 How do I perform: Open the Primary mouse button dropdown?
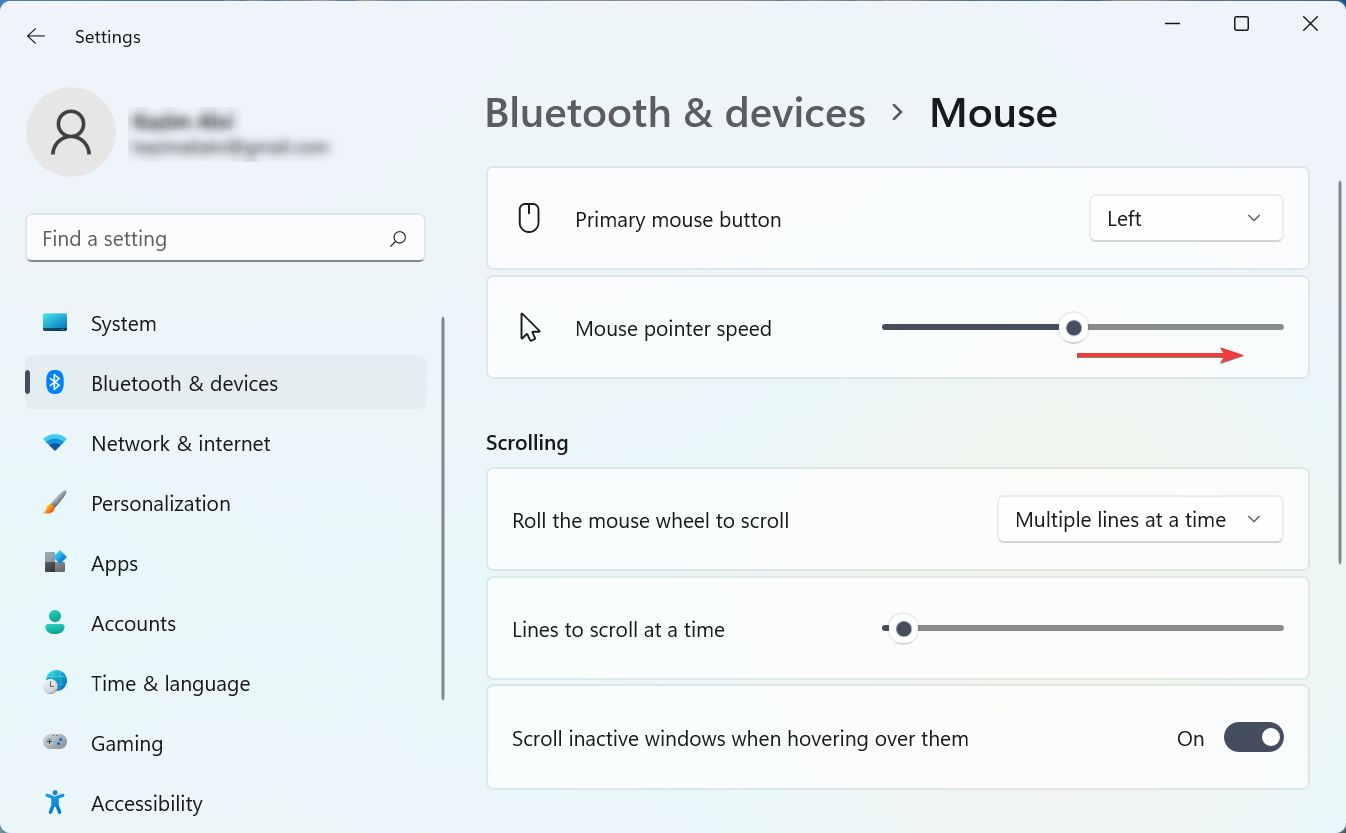pos(1185,218)
